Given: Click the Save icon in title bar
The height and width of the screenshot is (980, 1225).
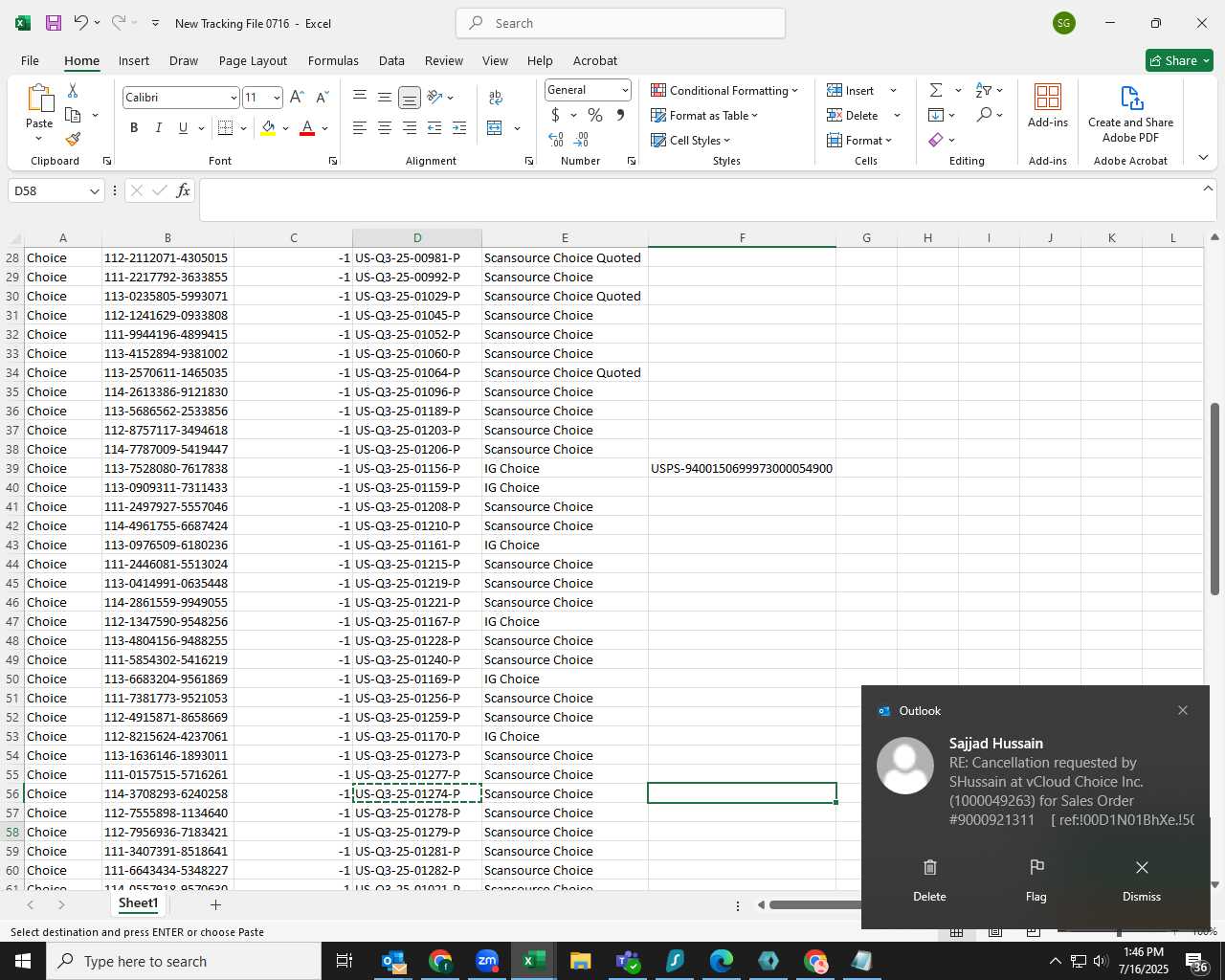Looking at the screenshot, I should point(54,23).
